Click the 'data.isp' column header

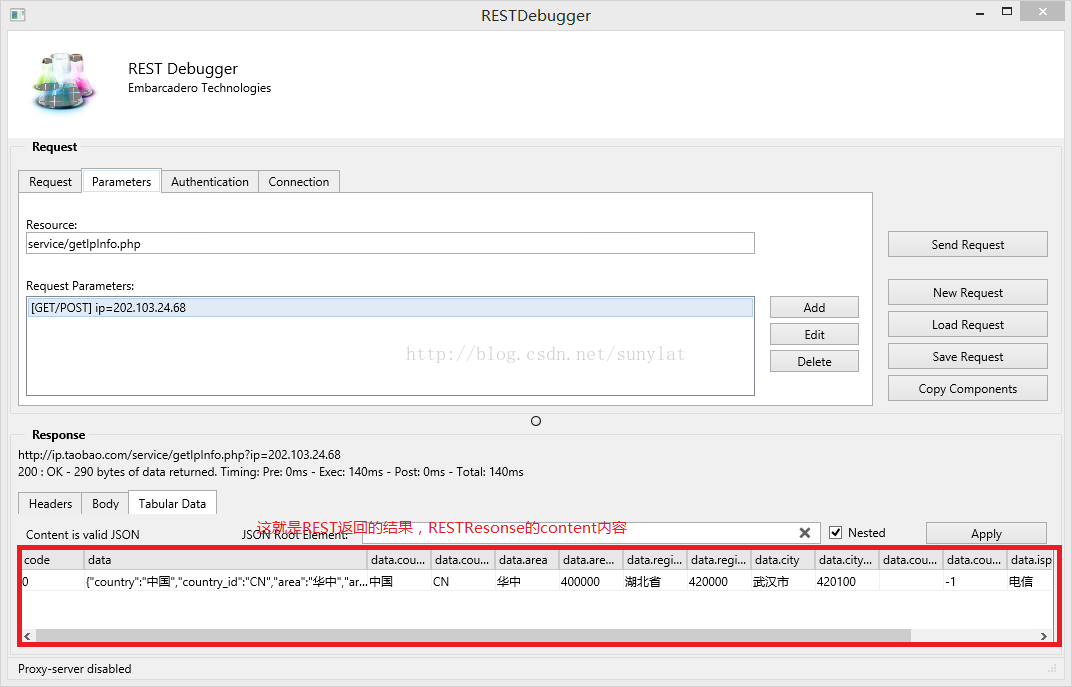[x=1031, y=560]
